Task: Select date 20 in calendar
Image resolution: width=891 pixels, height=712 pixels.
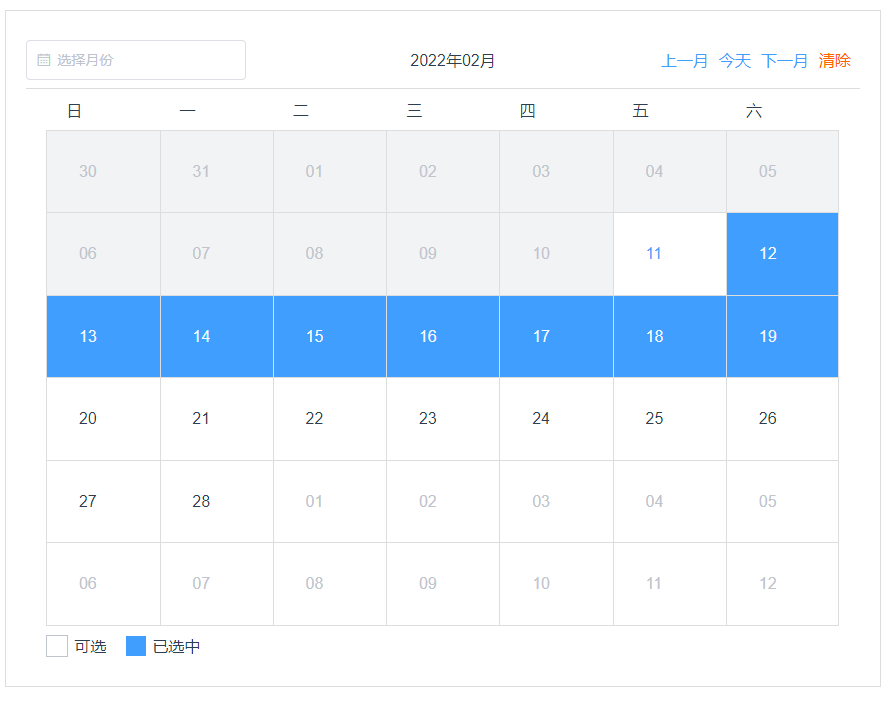Action: point(103,419)
